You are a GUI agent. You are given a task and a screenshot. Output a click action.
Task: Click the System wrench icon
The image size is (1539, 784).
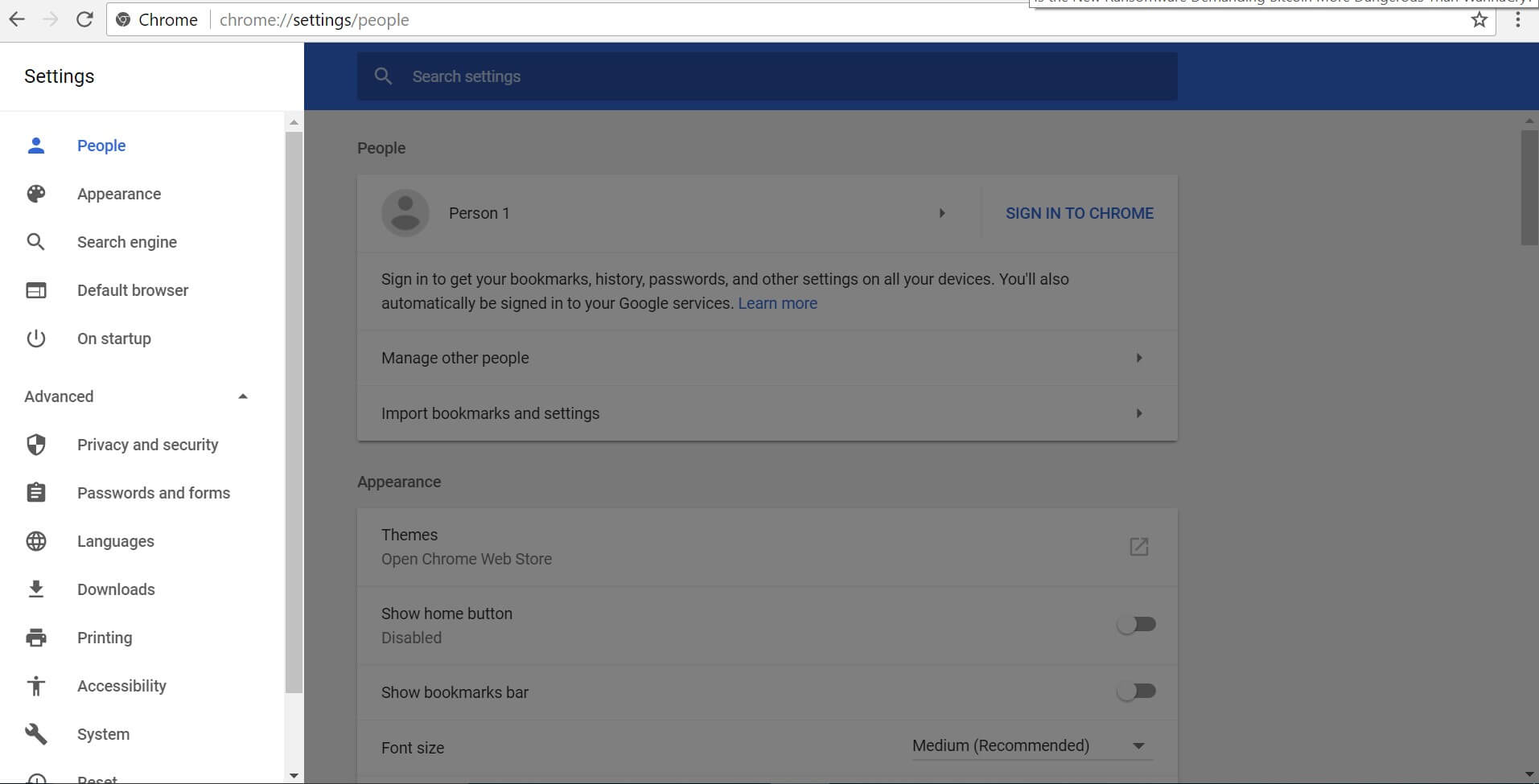36,734
